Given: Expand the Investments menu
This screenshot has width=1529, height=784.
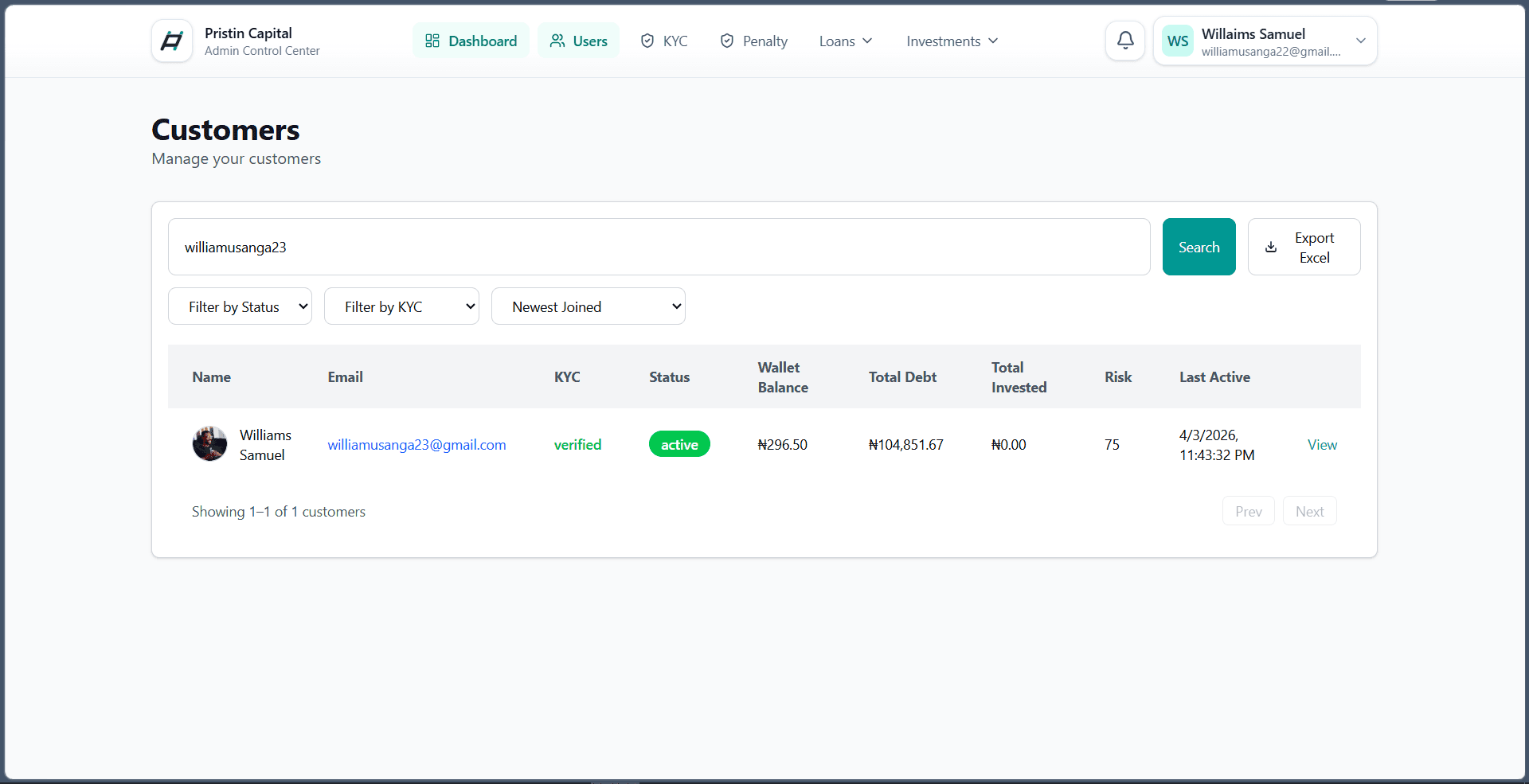Looking at the screenshot, I should click(952, 41).
